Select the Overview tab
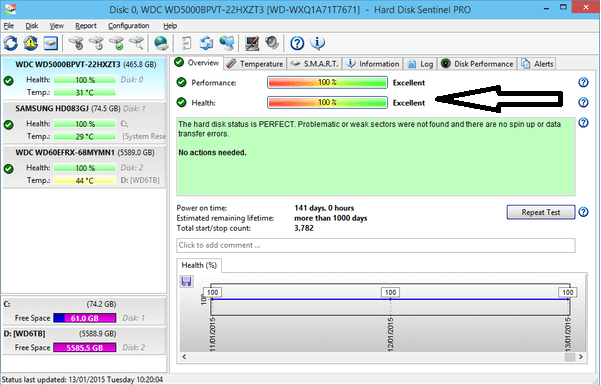 pyautogui.click(x=197, y=63)
